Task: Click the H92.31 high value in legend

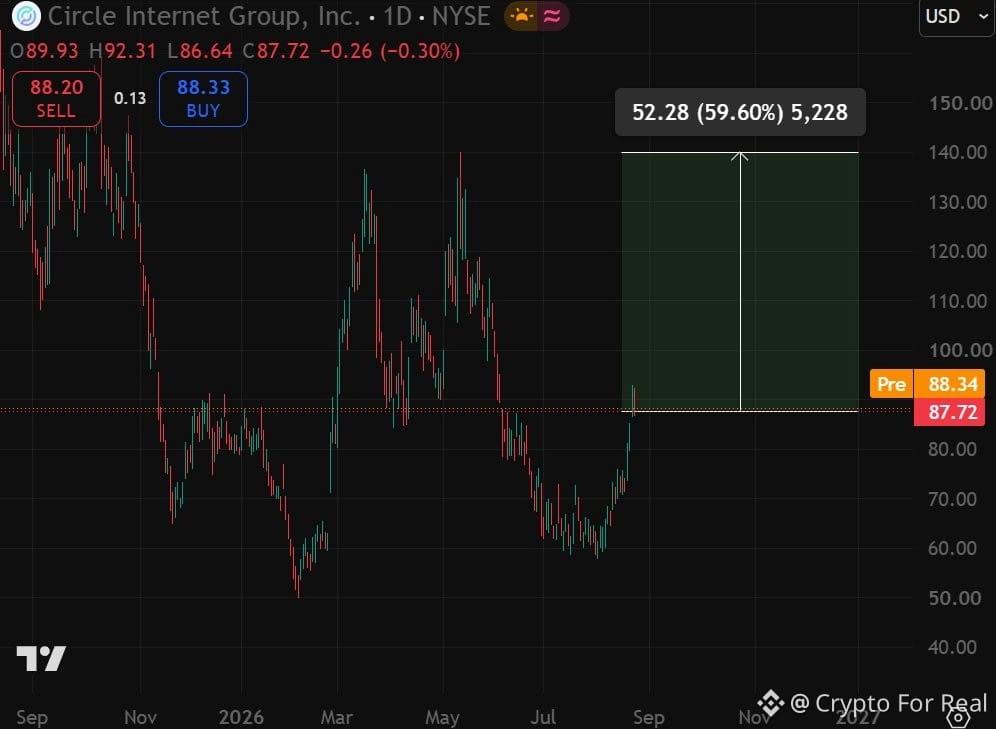Action: click(123, 51)
